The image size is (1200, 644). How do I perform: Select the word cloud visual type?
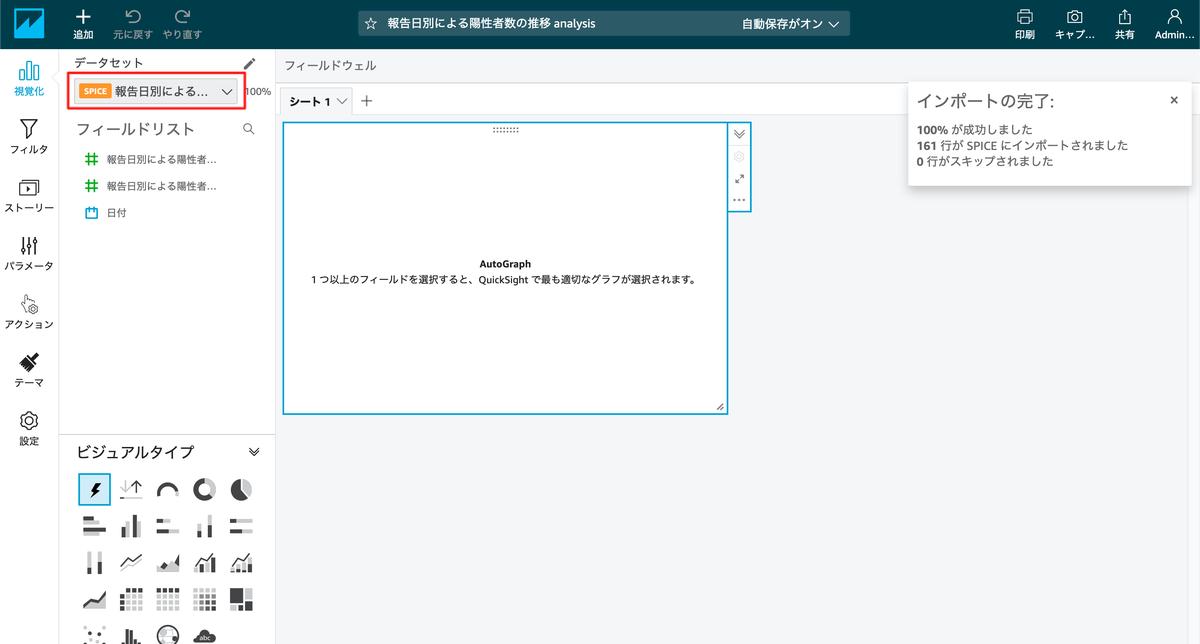(203, 634)
